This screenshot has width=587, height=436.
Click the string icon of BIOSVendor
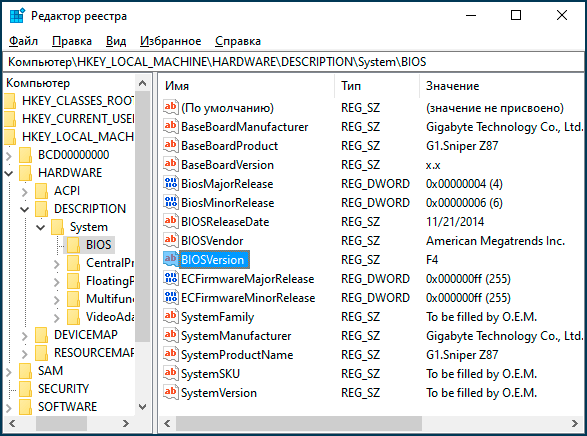(x=171, y=240)
